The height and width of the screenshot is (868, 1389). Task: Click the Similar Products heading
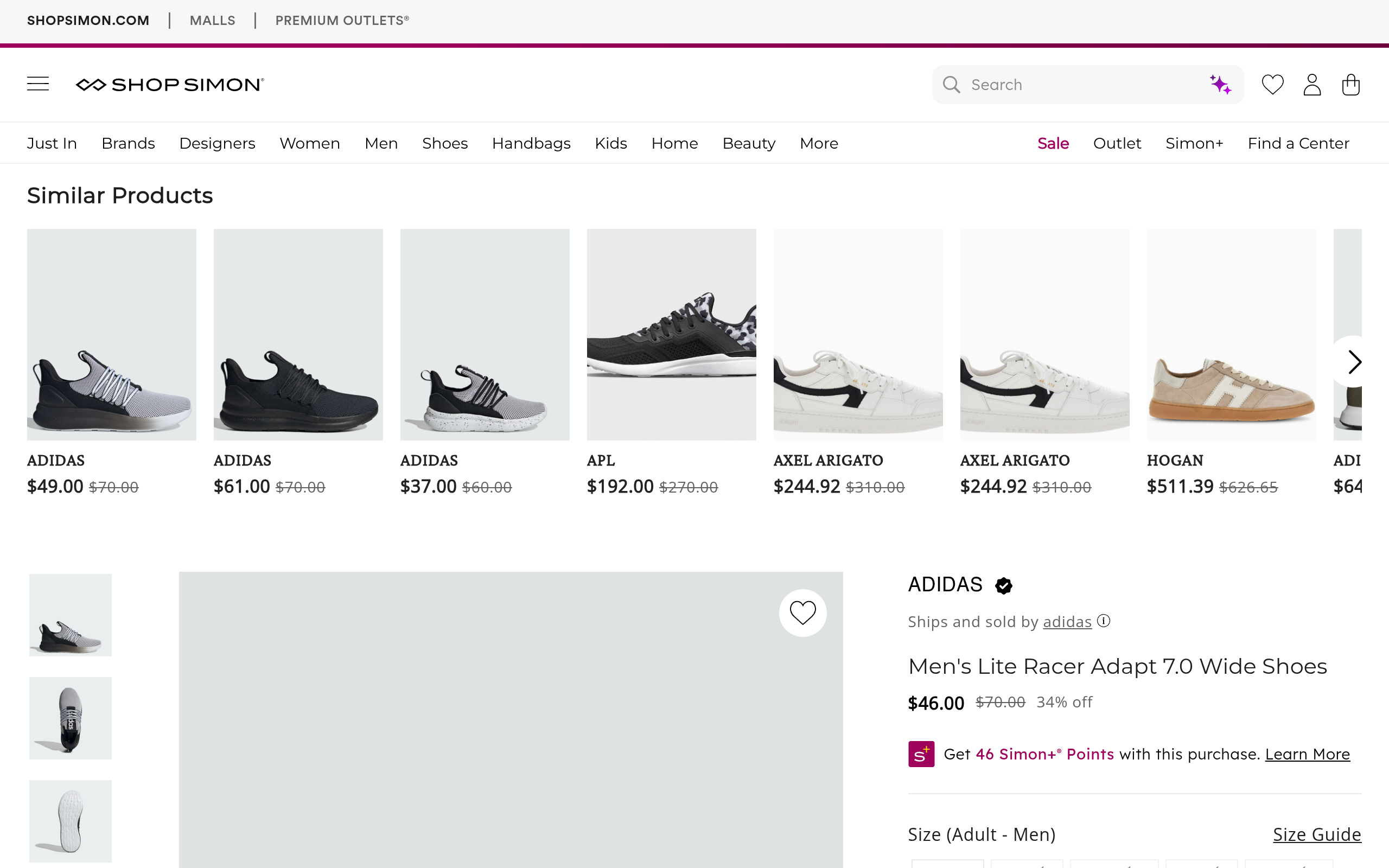[x=120, y=195]
